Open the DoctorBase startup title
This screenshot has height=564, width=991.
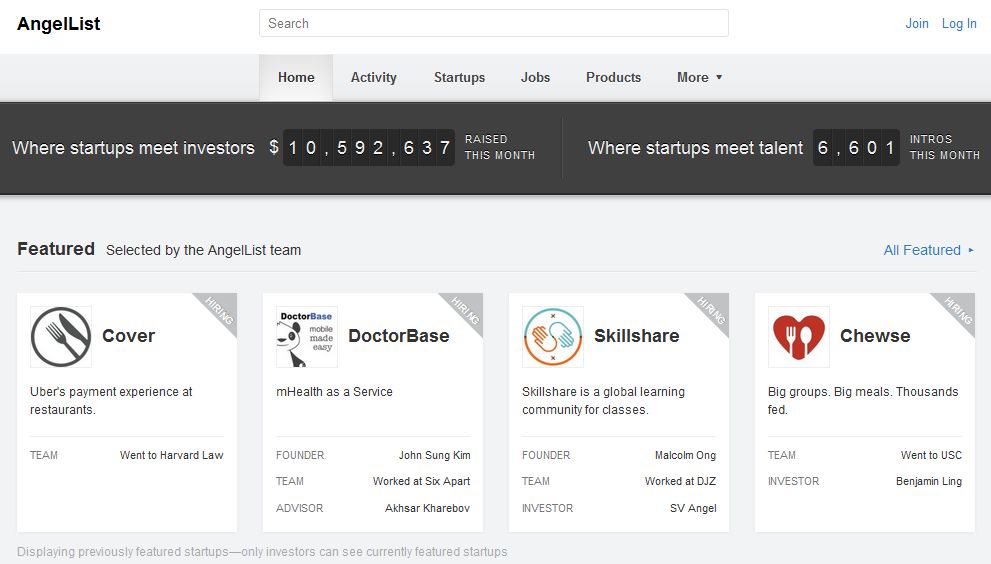tap(399, 336)
